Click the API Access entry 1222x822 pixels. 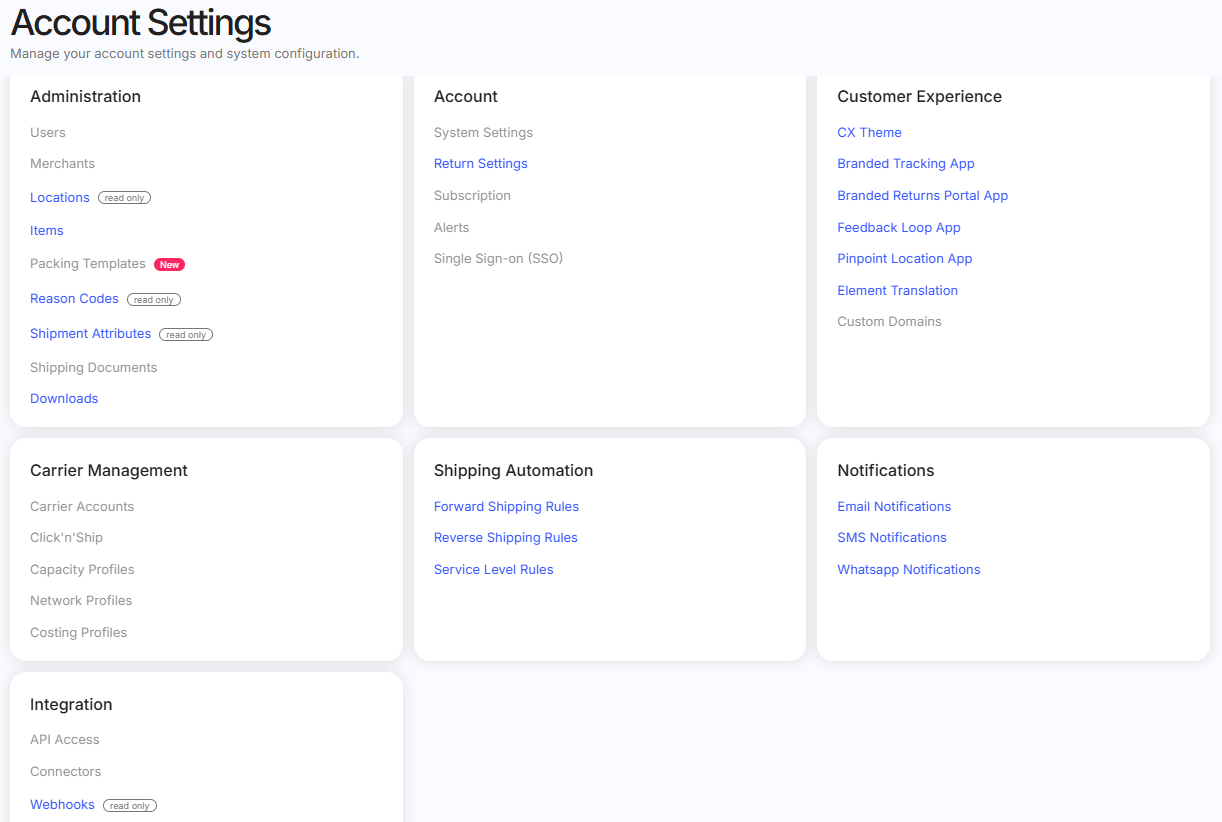coord(65,740)
